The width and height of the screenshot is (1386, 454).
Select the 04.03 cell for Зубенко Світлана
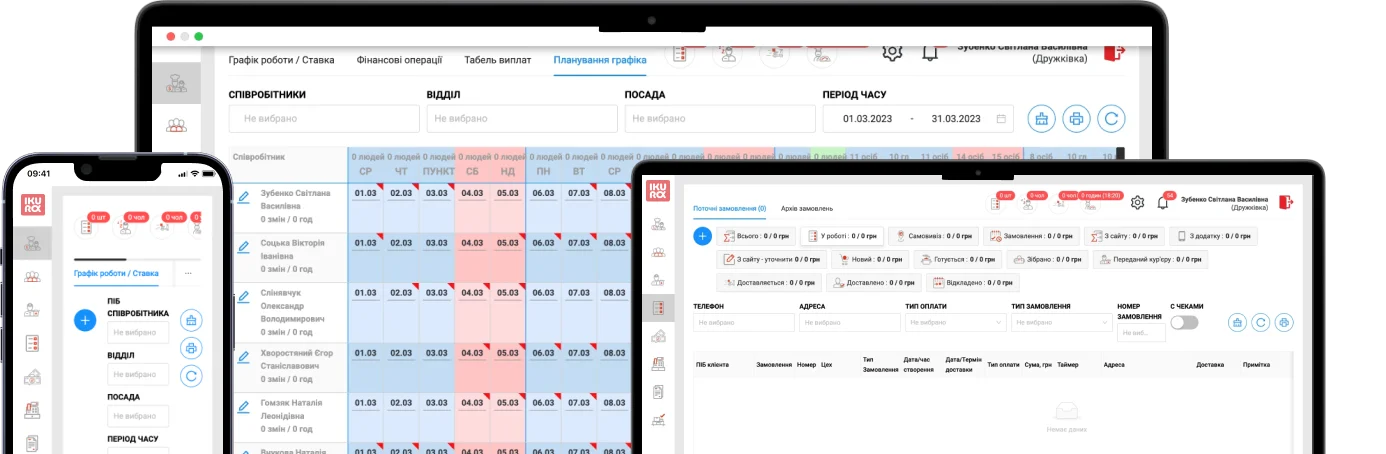pyautogui.click(x=471, y=193)
